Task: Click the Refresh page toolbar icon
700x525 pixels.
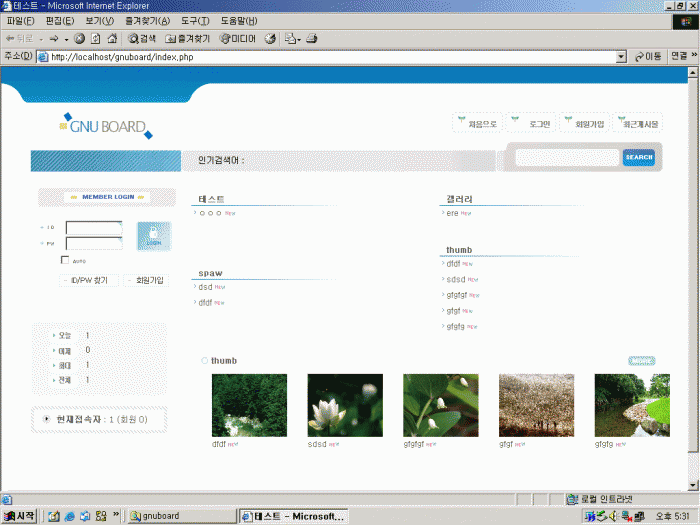Action: coord(96,39)
